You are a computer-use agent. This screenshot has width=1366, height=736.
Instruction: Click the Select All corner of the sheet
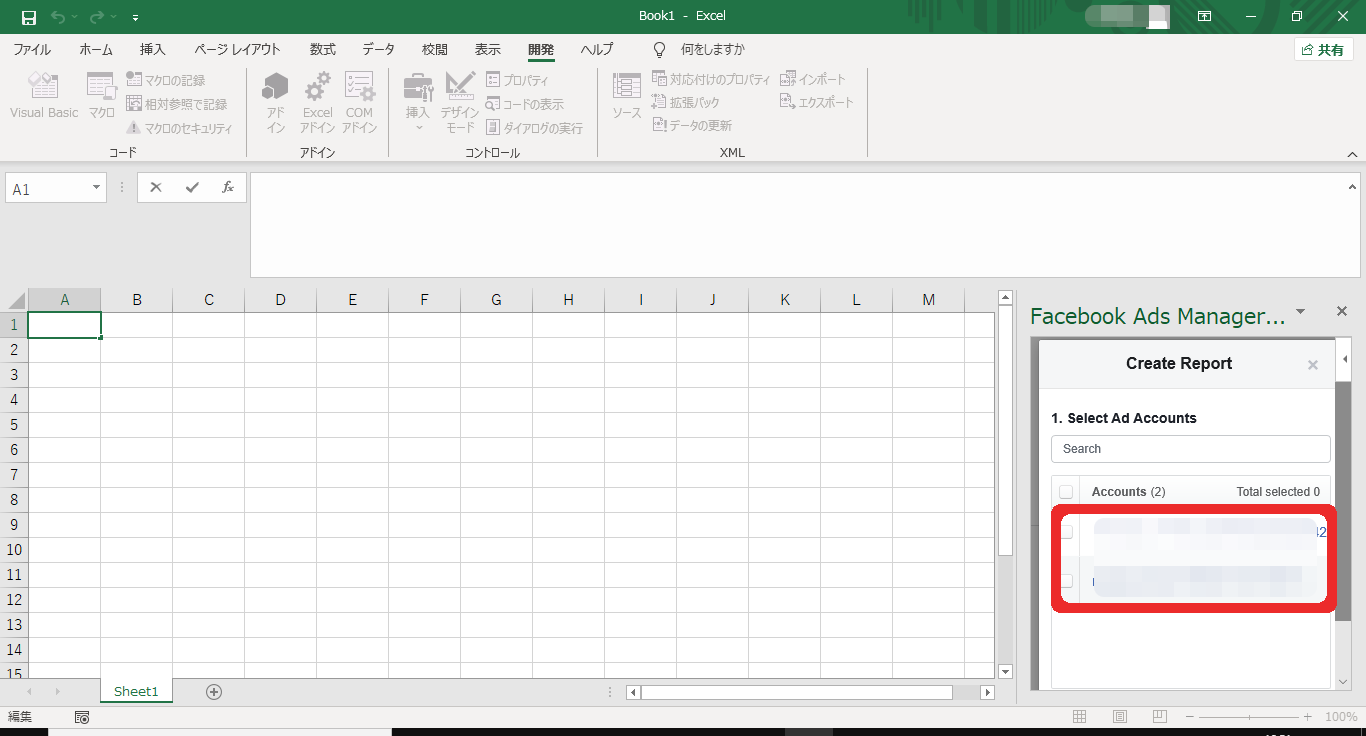coord(16,300)
